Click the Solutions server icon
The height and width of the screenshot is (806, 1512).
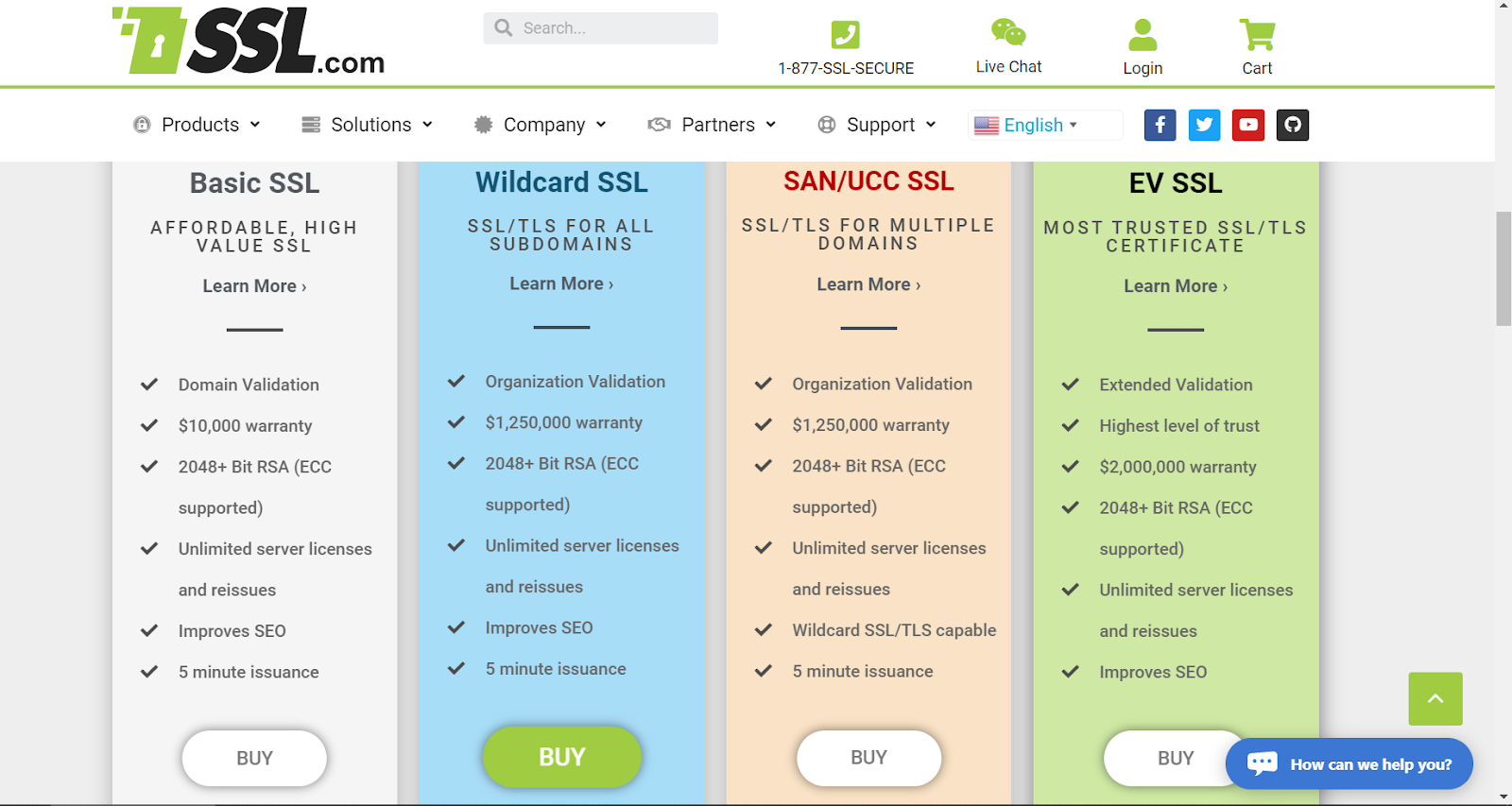coord(311,125)
